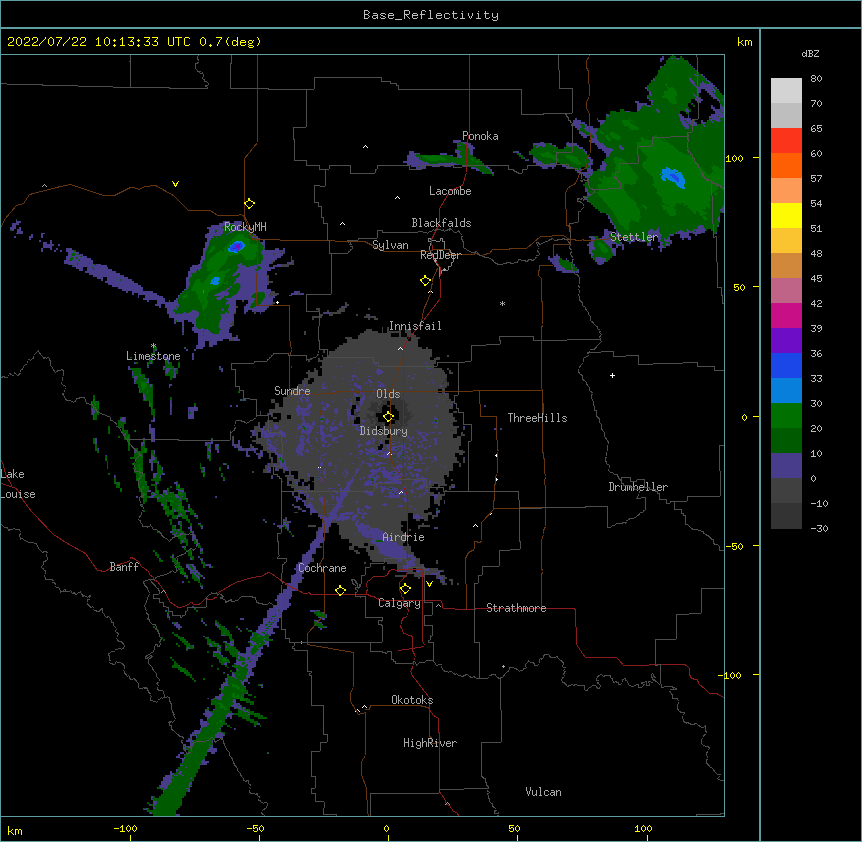This screenshot has height=842, width=862.
Task: Click the Vulcan city label
Action: pos(543,792)
